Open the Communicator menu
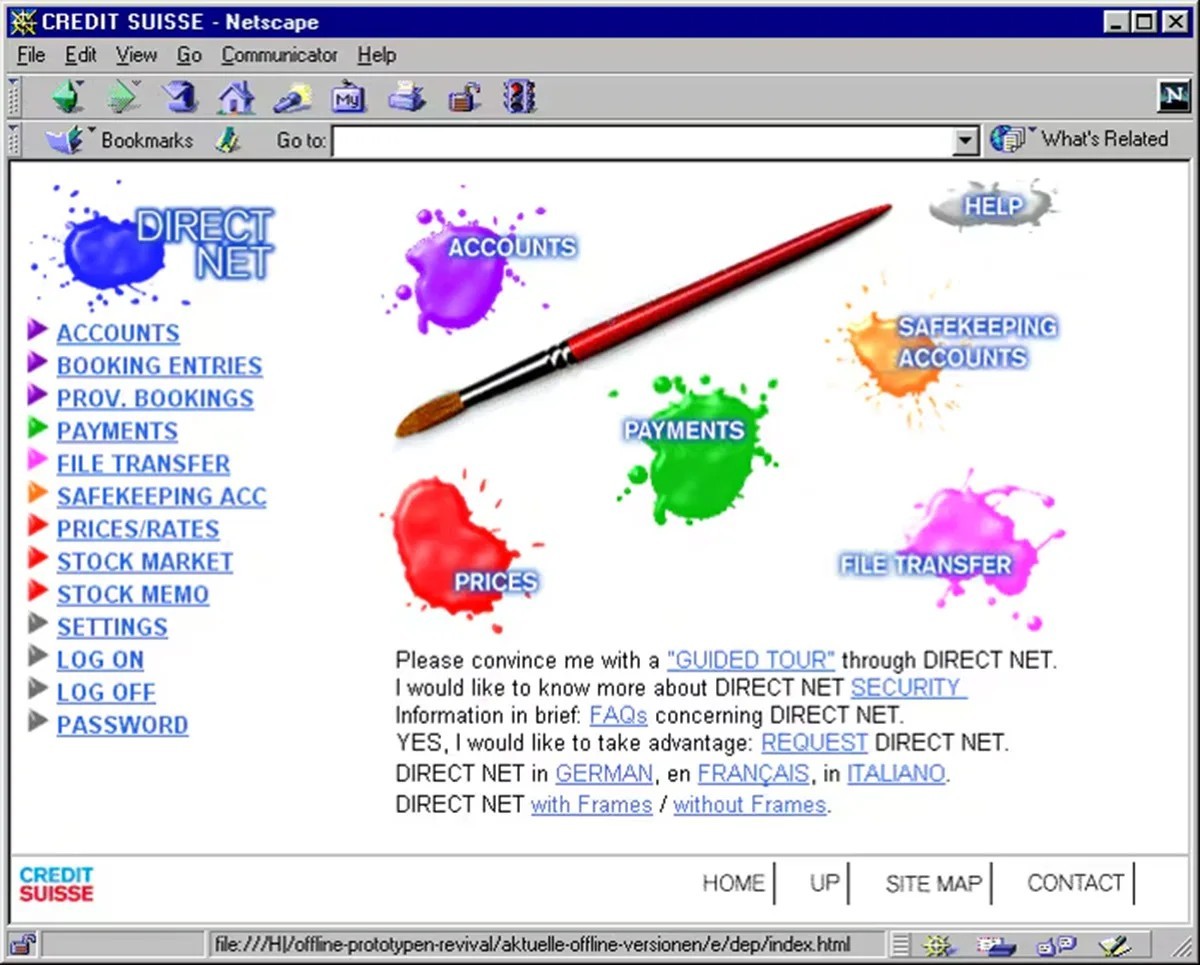Viewport: 1200px width, 965px height. coord(280,55)
